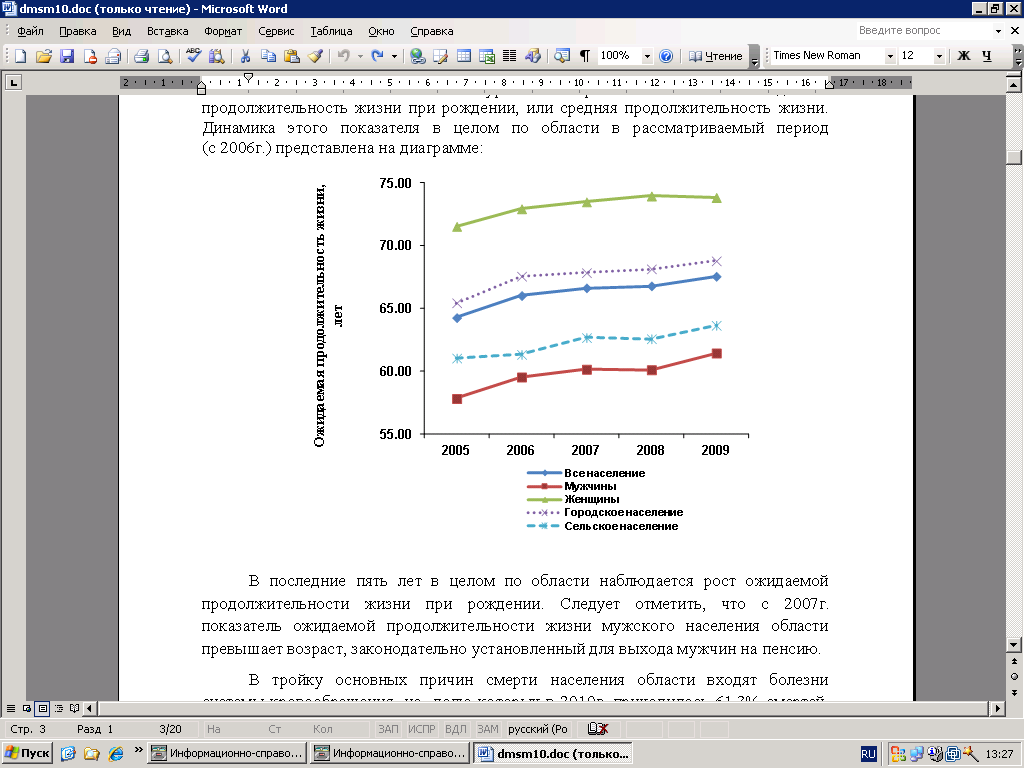Screen dimensions: 1024x768
Task: Switch to dmsm10.doc taskbar button
Action: 554,754
